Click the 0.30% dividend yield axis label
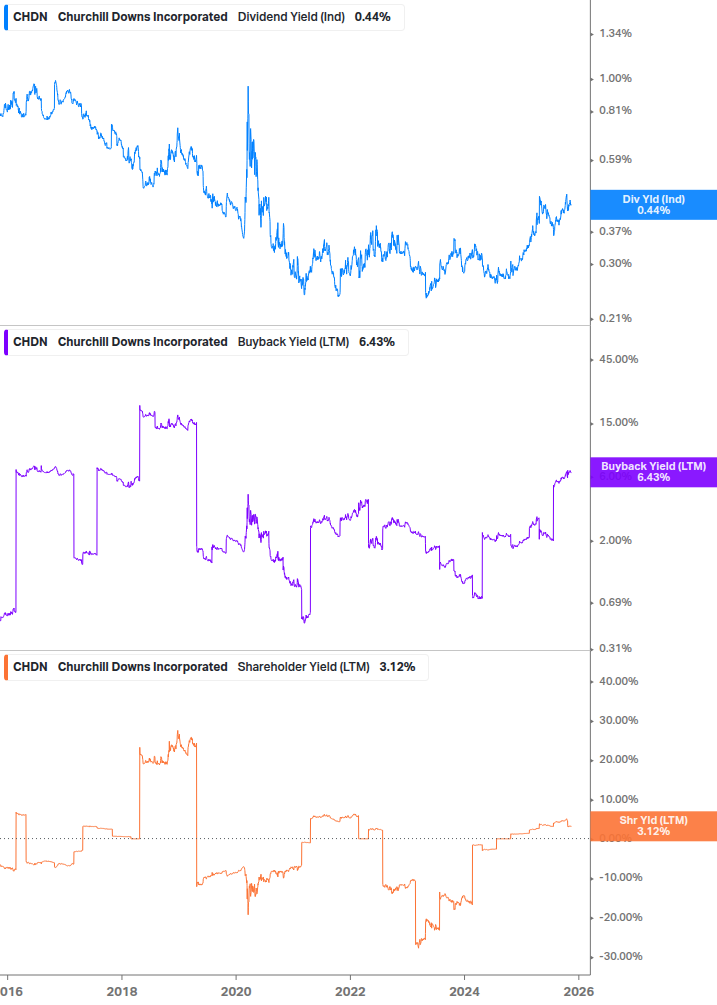Image resolution: width=717 pixels, height=1005 pixels. (615, 263)
